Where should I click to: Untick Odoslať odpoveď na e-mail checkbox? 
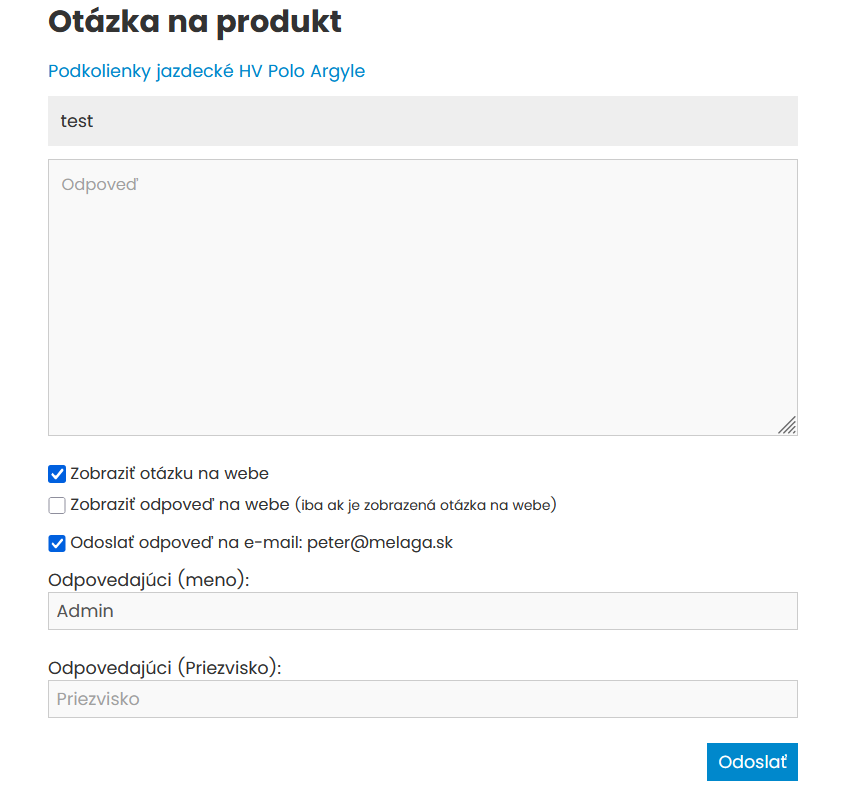tap(57, 543)
